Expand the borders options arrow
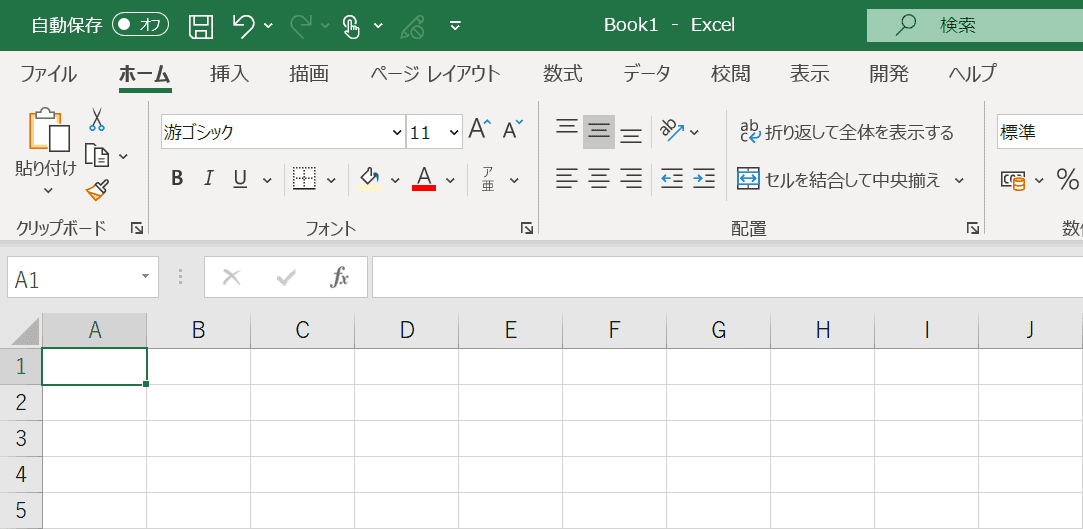 tap(331, 180)
